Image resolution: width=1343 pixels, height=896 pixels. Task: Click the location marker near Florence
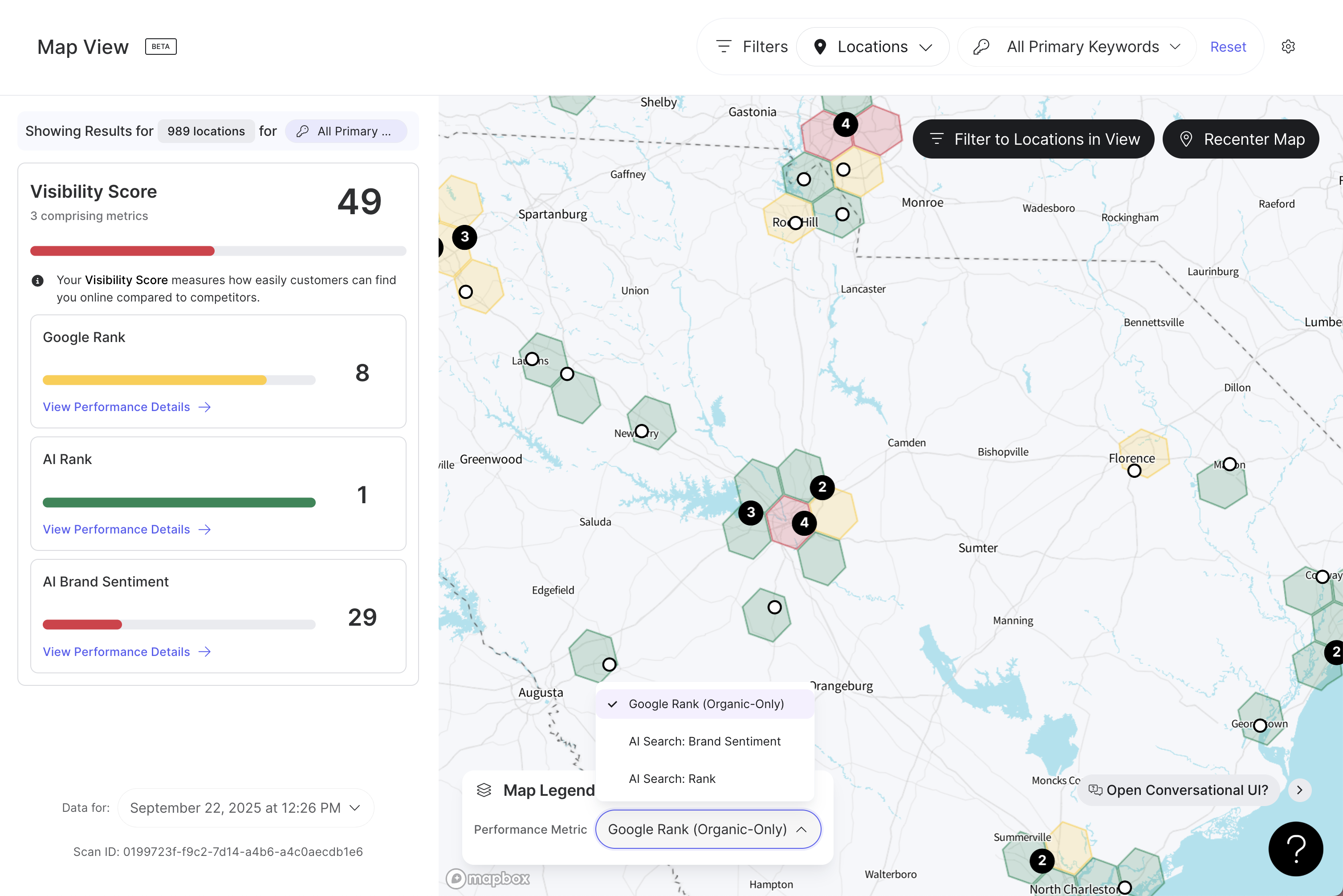1134,471
